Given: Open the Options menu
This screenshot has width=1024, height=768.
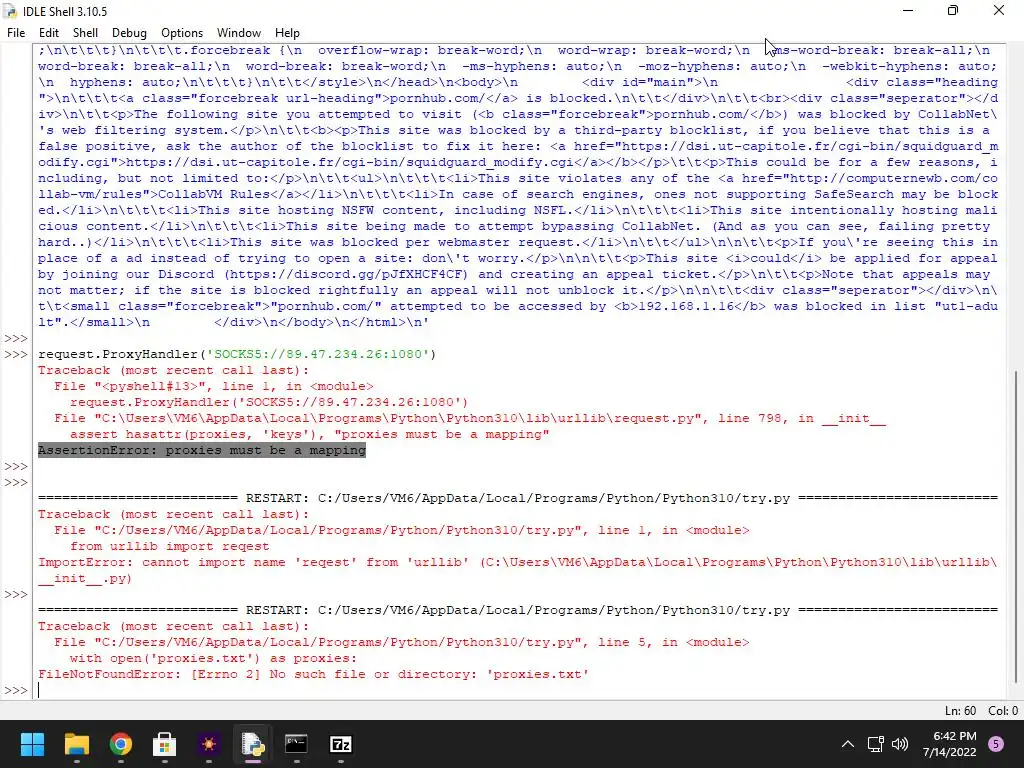Looking at the screenshot, I should (x=182, y=33).
